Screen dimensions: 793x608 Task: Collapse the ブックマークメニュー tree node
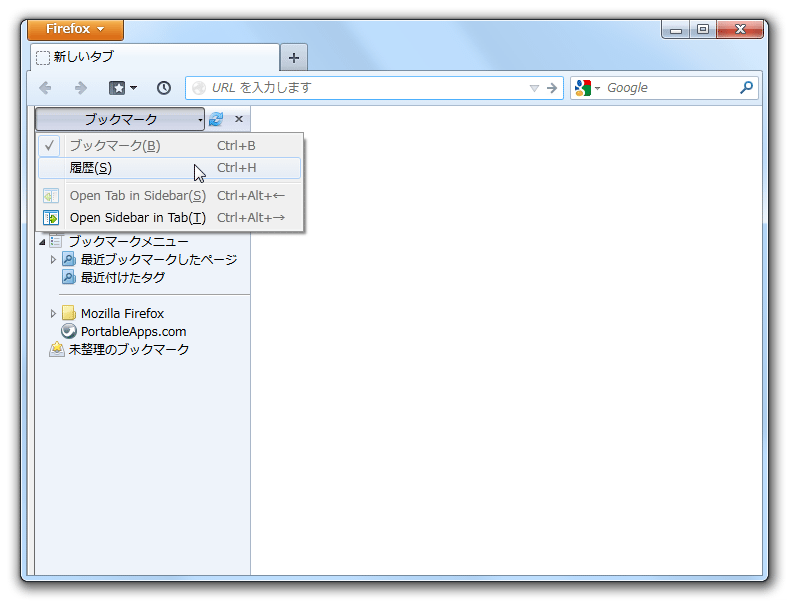point(42,242)
